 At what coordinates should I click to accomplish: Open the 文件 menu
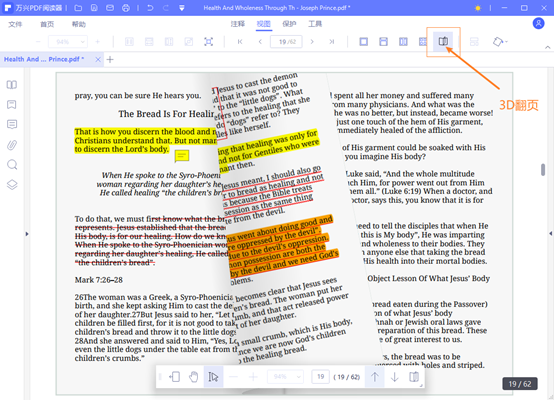(x=15, y=24)
